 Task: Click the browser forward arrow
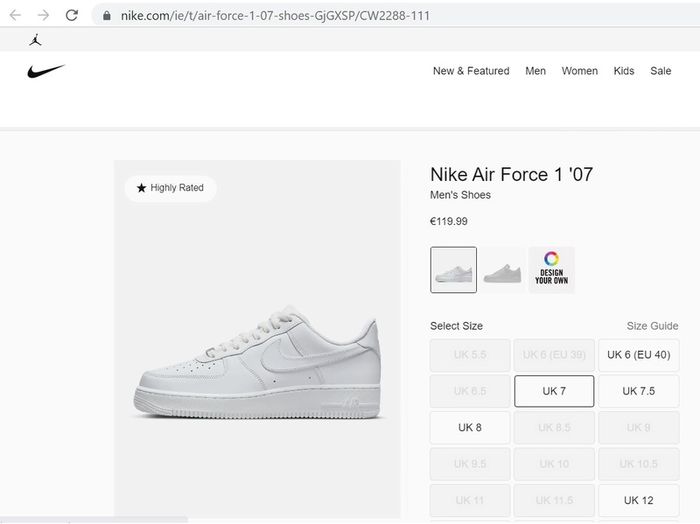[43, 15]
